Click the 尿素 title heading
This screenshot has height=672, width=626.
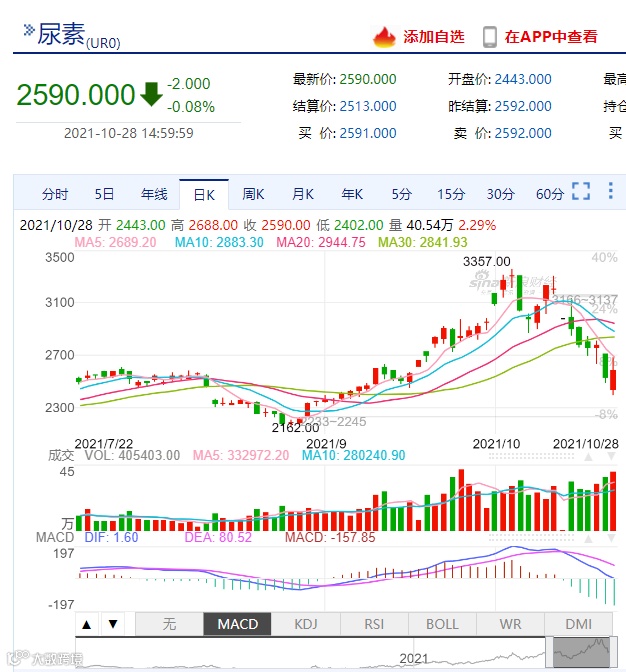(61, 34)
